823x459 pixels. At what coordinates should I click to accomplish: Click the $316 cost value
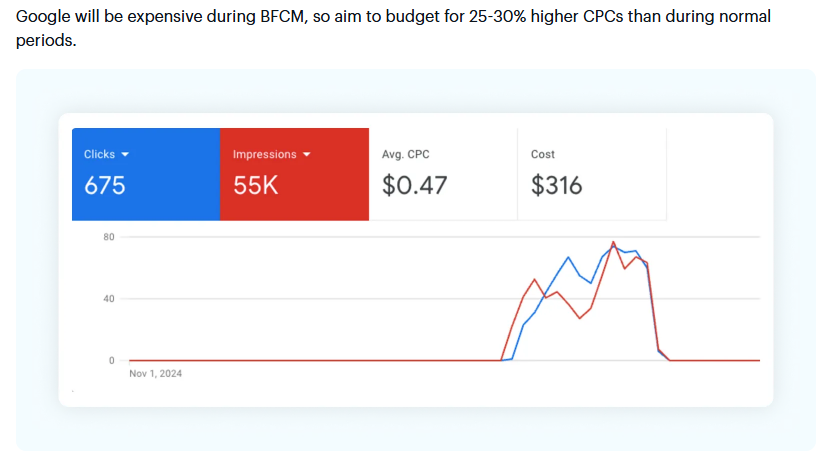point(557,185)
